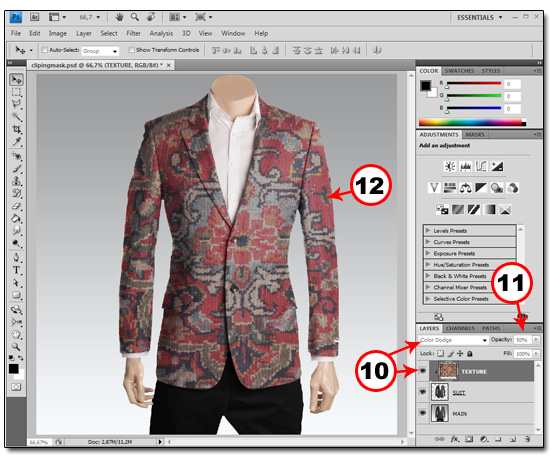The height and width of the screenshot is (460, 550).
Task: Select the Horizontal Type tool
Action: (x=16, y=270)
